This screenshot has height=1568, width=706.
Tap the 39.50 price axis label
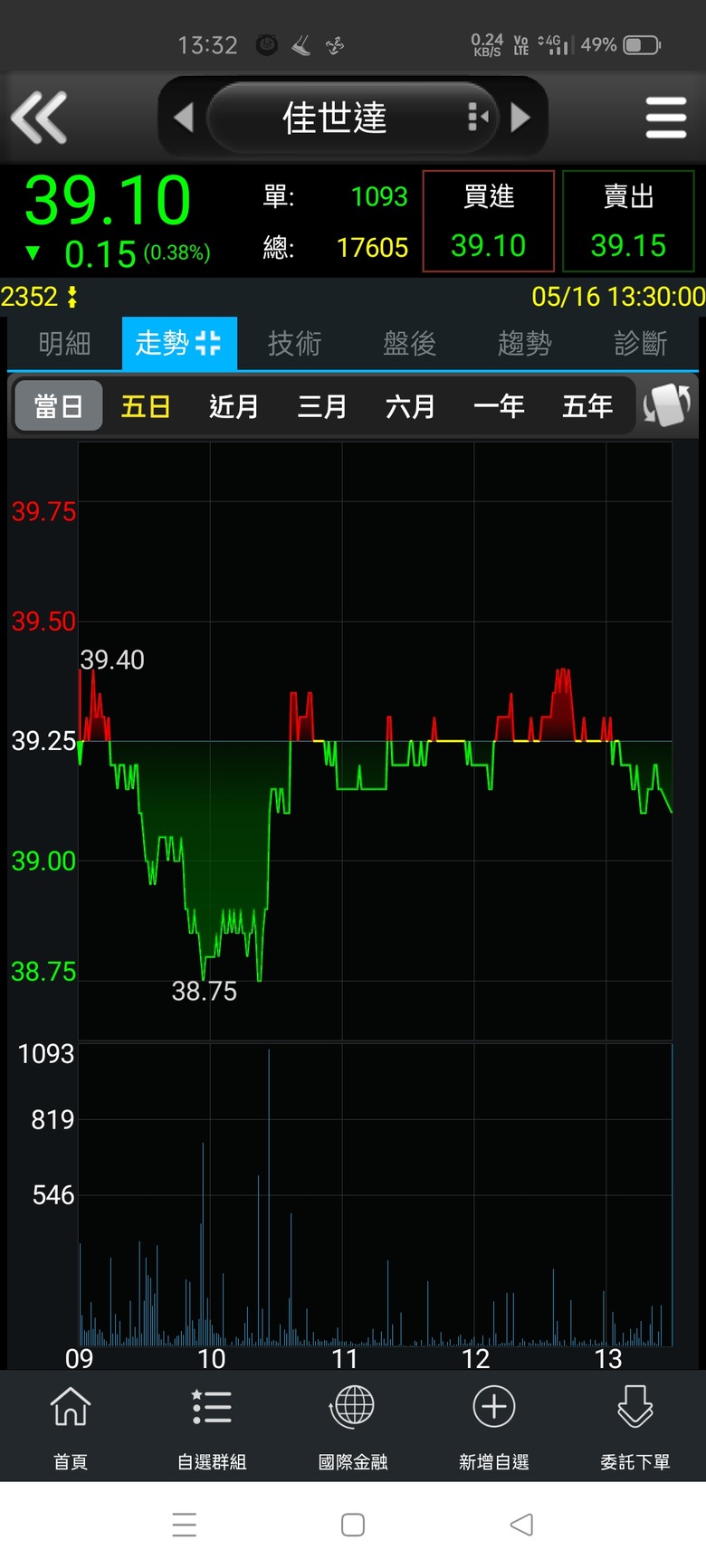(43, 622)
